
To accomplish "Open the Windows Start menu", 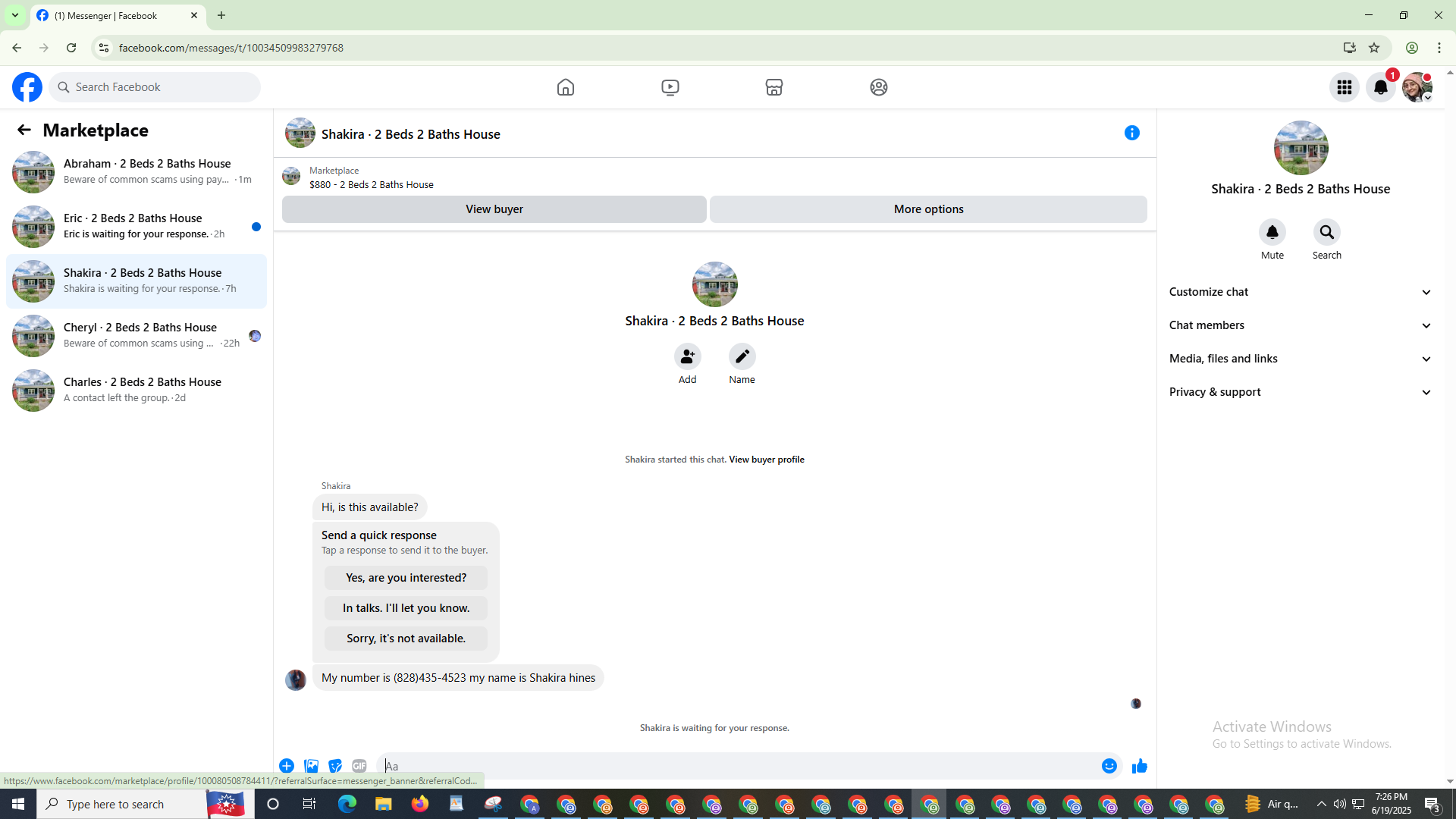I will [18, 804].
